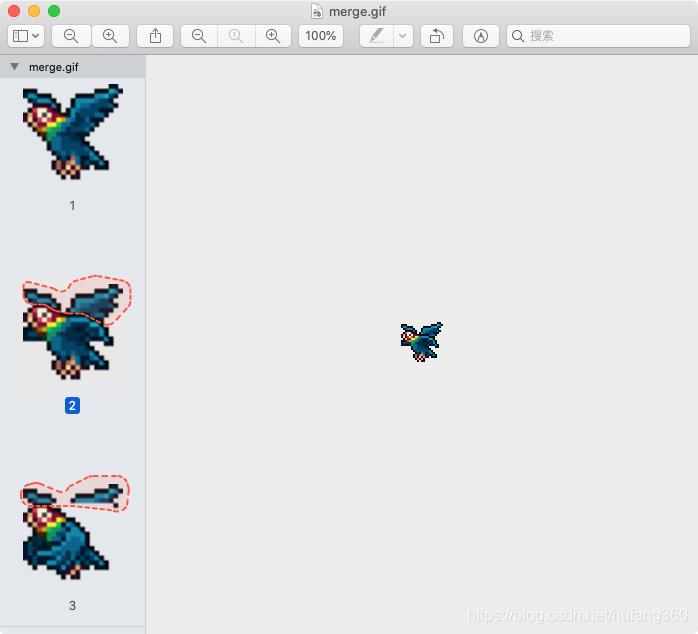This screenshot has width=698, height=634.
Task: Click the page number 3 label
Action: point(72,606)
